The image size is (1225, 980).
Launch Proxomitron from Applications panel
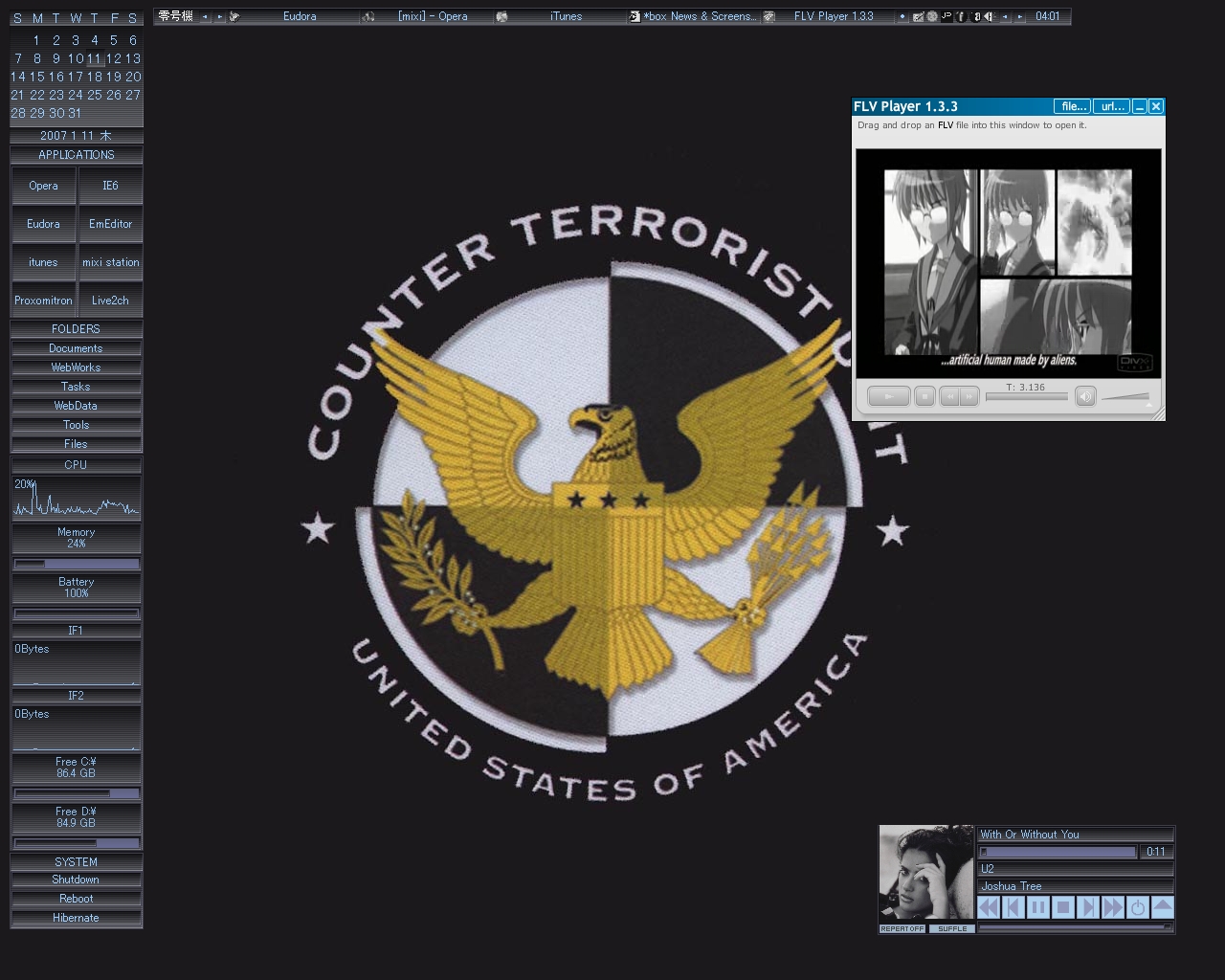pos(43,301)
